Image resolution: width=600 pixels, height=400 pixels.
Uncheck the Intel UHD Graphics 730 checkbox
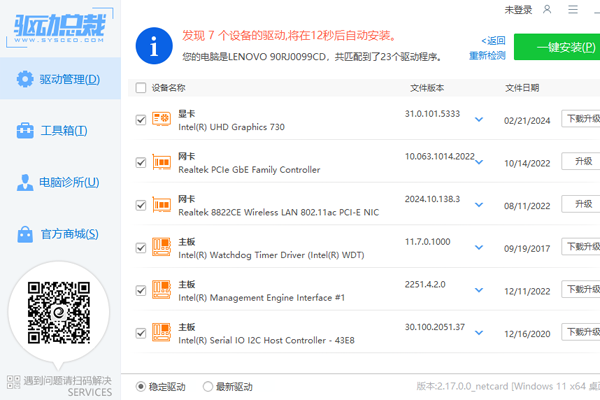[140, 120]
